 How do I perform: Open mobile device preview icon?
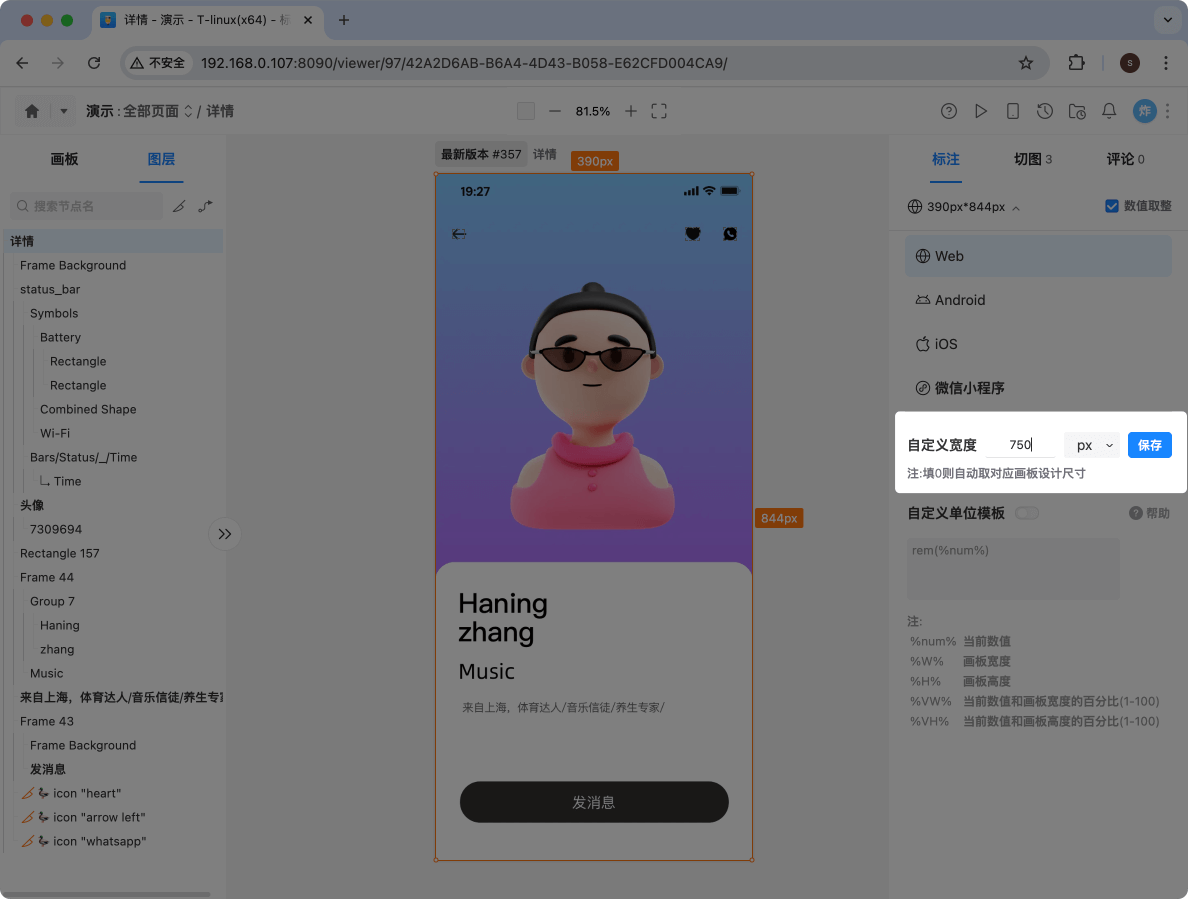click(1013, 111)
